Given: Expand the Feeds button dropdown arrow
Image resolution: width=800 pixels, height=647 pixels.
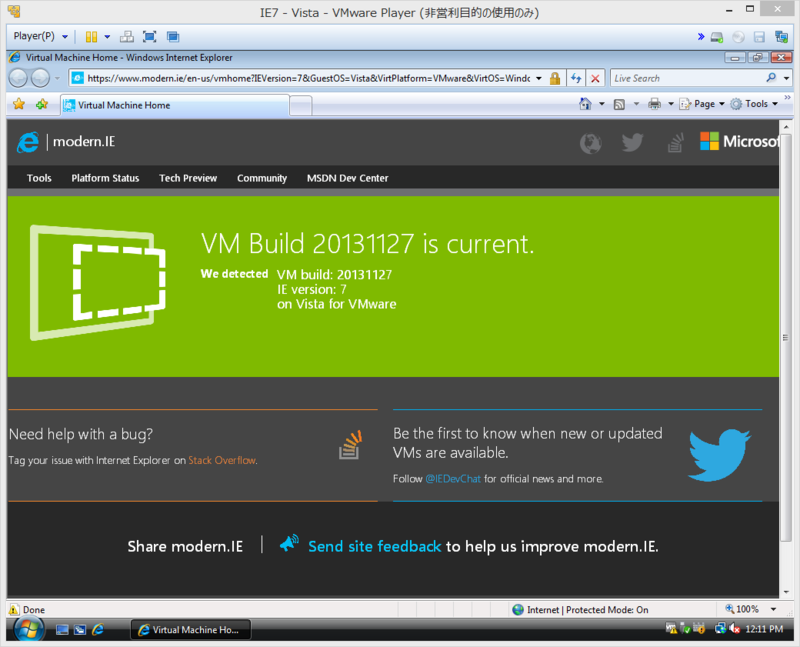Looking at the screenshot, I should tap(636, 104).
